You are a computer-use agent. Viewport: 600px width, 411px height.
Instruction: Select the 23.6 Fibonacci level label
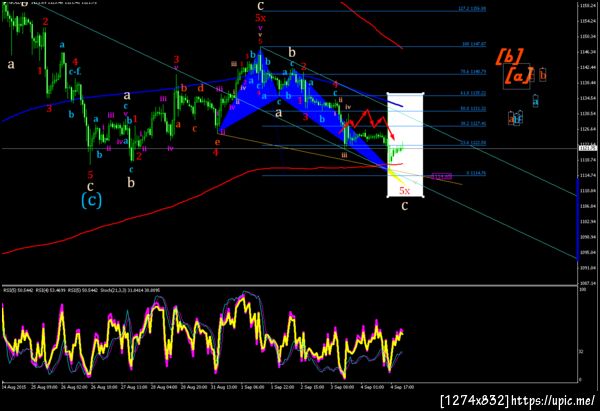pos(473,142)
